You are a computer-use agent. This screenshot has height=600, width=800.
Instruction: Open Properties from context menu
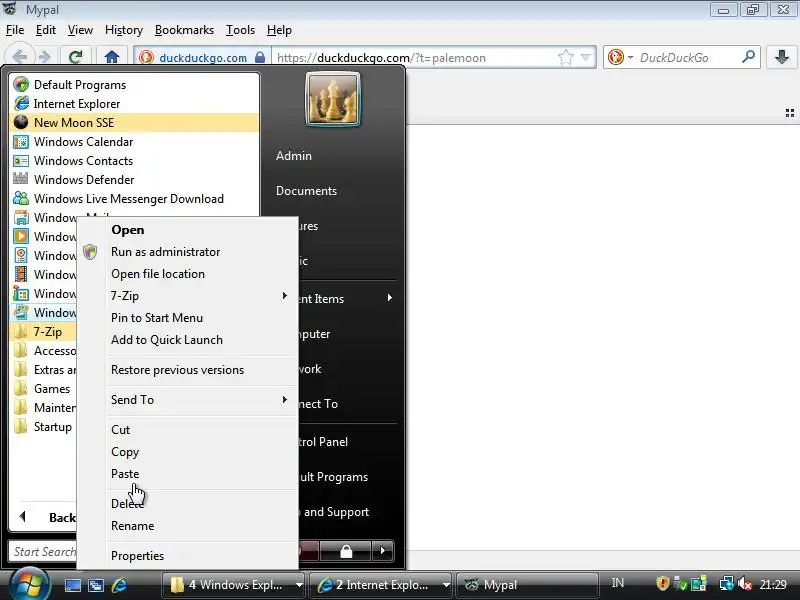(x=202, y=556)
